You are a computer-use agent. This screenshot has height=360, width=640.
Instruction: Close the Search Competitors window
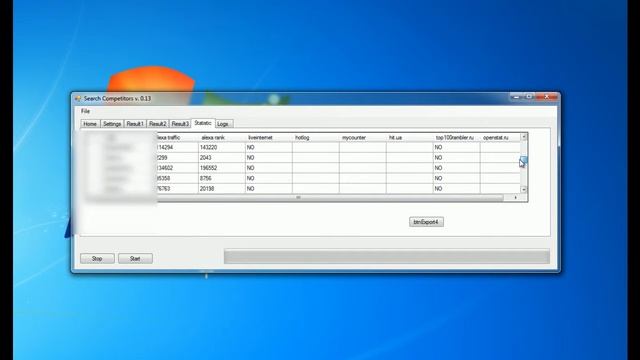click(547, 97)
